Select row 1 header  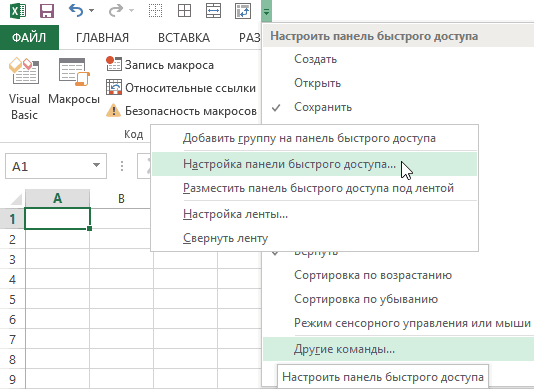point(12,219)
